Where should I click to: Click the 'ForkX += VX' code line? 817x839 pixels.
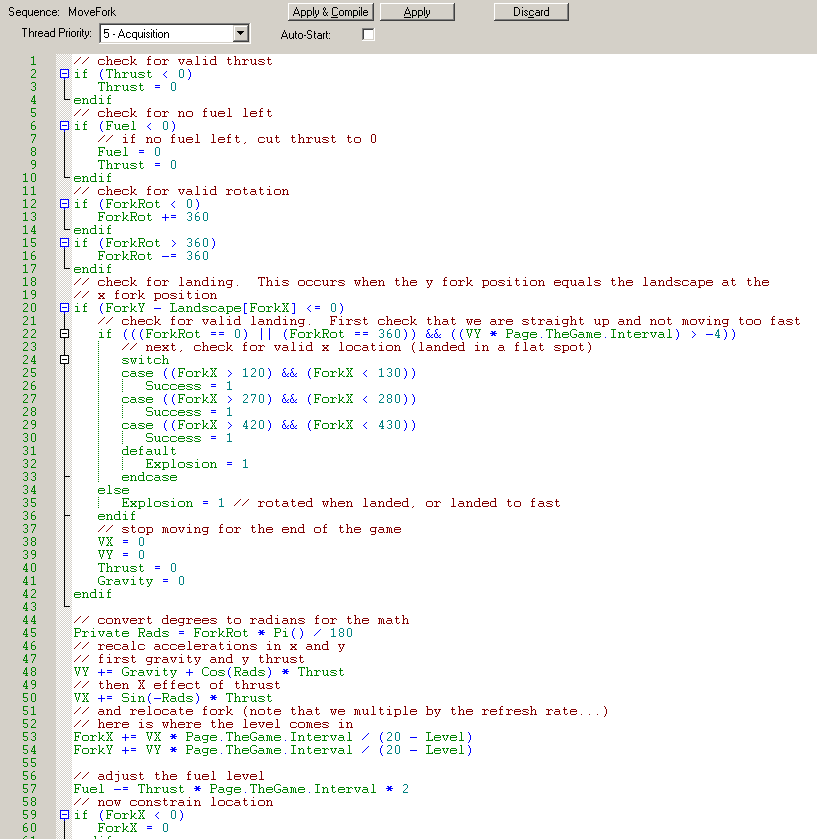click(x=273, y=737)
